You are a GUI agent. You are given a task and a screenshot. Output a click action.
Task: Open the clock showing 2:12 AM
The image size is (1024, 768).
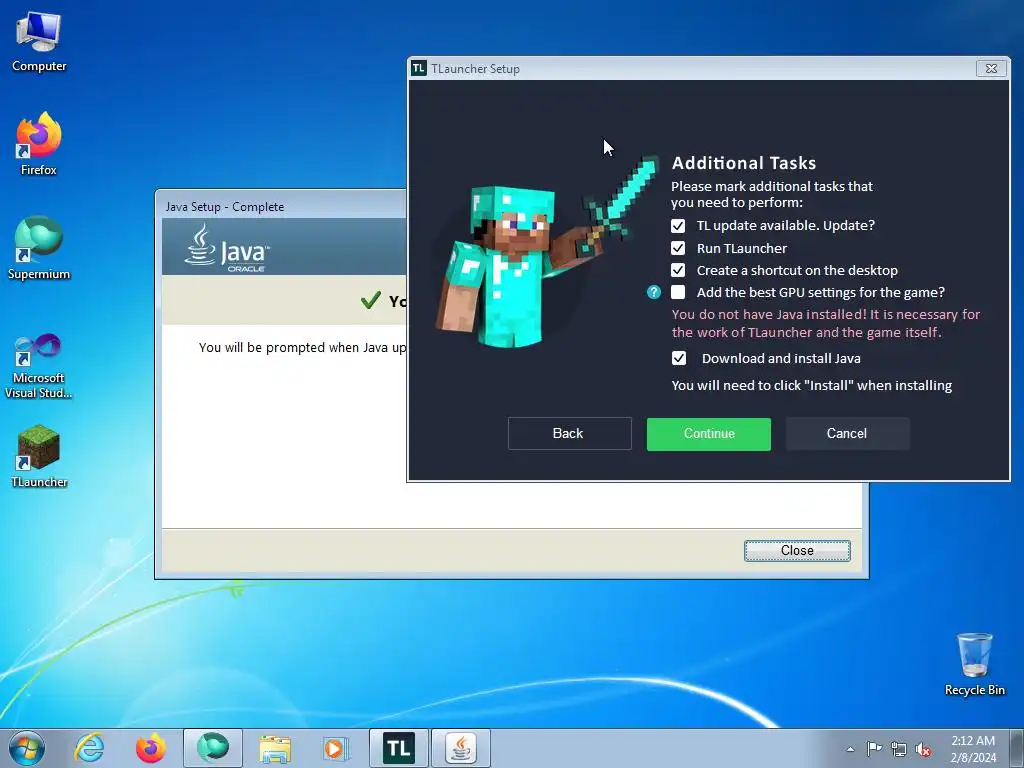click(x=973, y=748)
